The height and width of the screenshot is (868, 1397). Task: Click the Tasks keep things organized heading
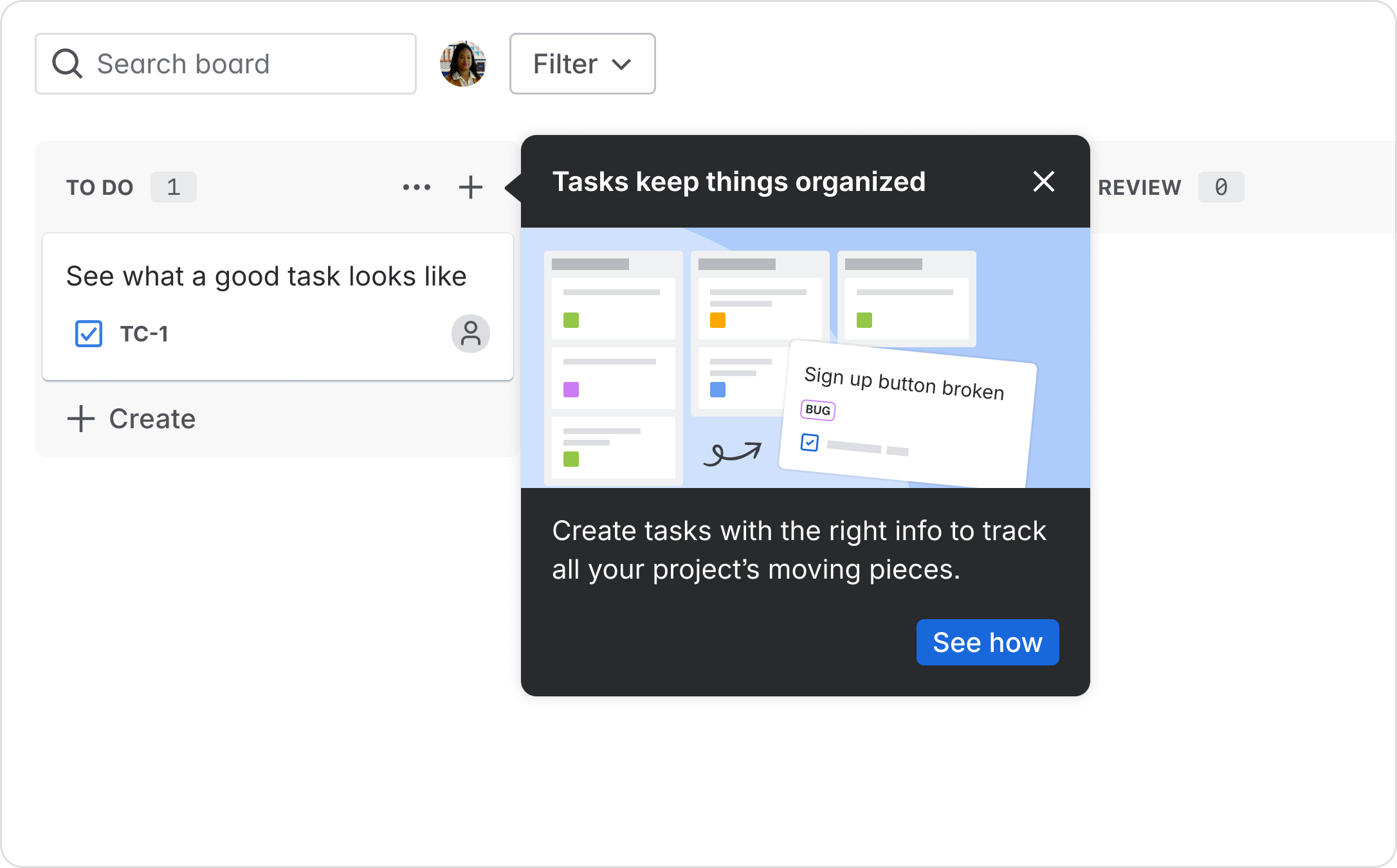[x=739, y=182]
